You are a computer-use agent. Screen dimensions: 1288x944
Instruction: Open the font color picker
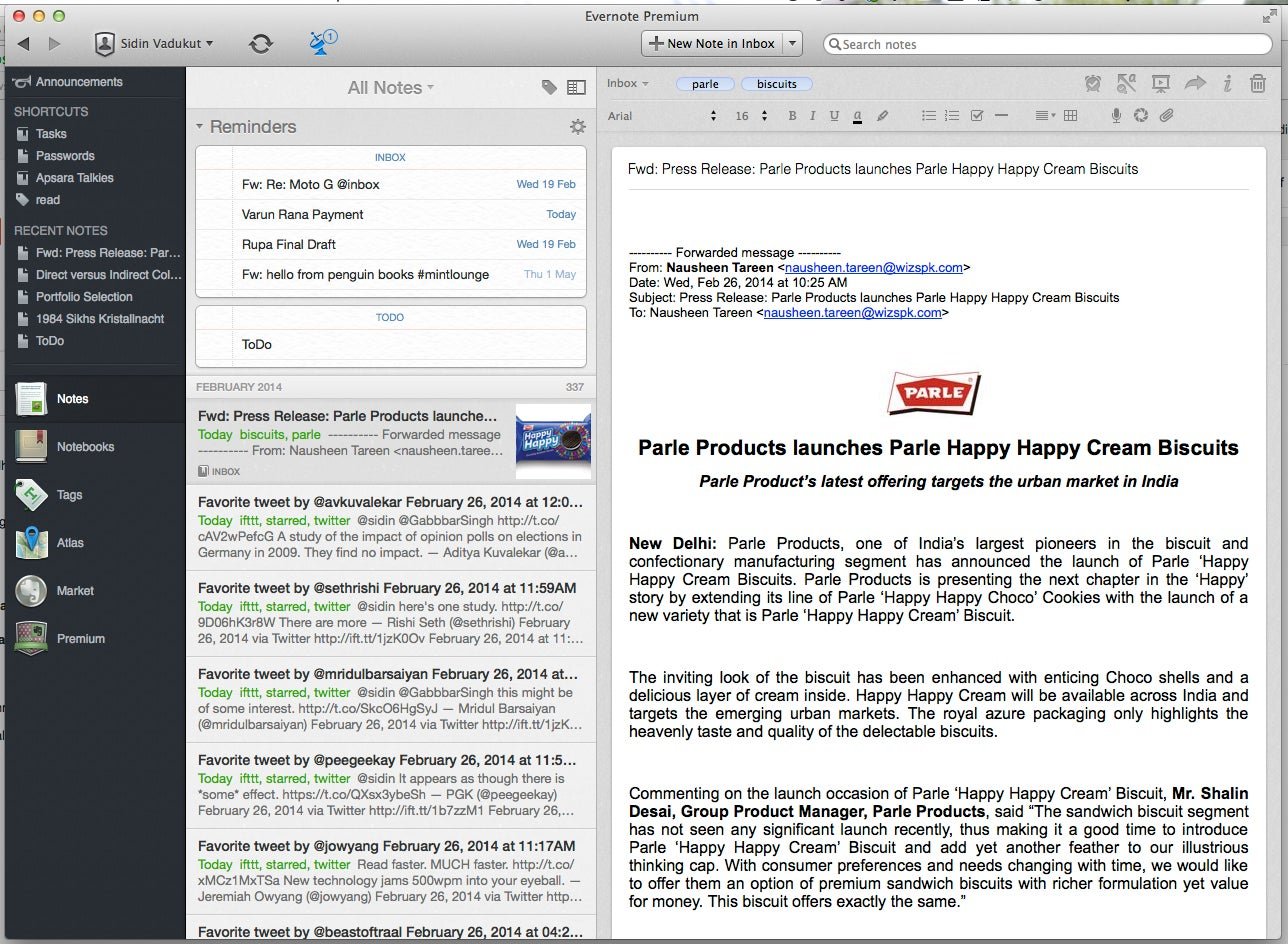[x=858, y=116]
